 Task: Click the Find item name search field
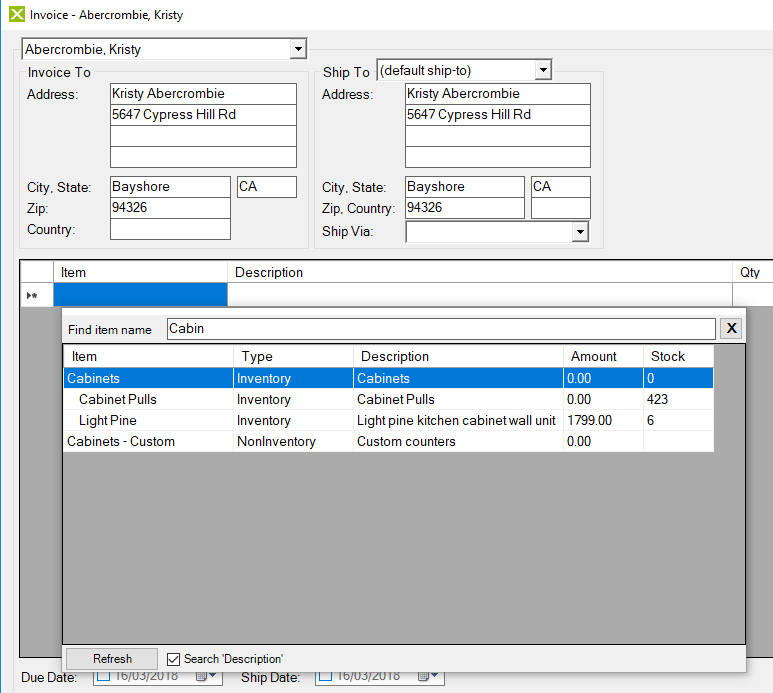point(441,329)
